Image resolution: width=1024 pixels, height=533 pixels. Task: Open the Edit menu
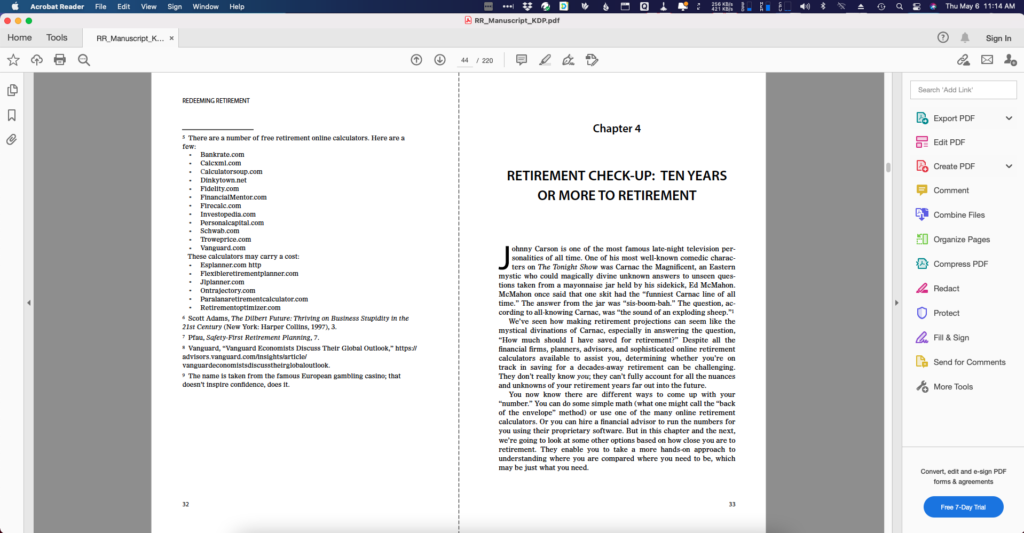[123, 7]
